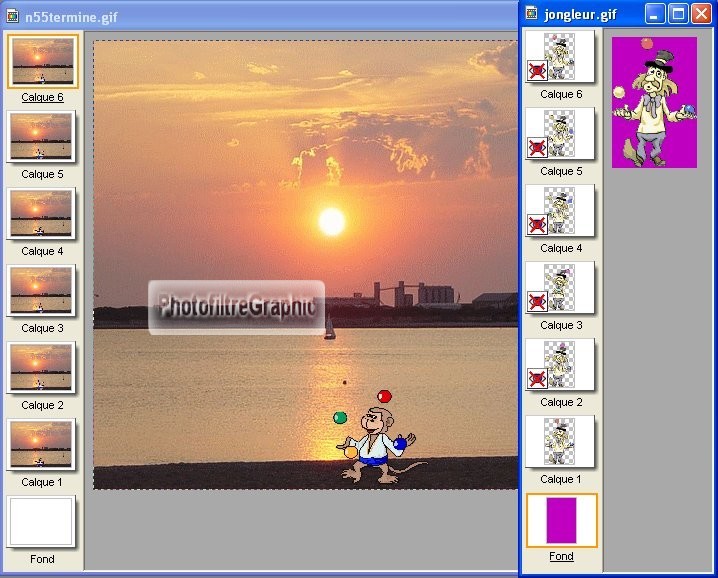Select Calque 2 thumbnail in n55termine.gif
Screen dimensions: 718x578
(42, 368)
